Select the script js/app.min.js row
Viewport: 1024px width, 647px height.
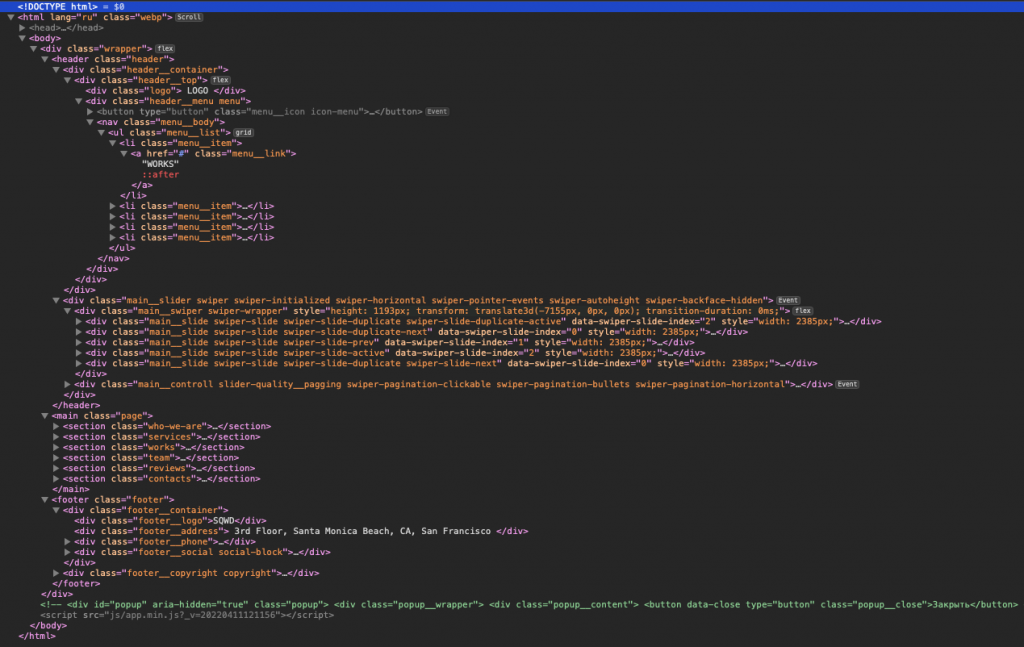pyautogui.click(x=187, y=614)
